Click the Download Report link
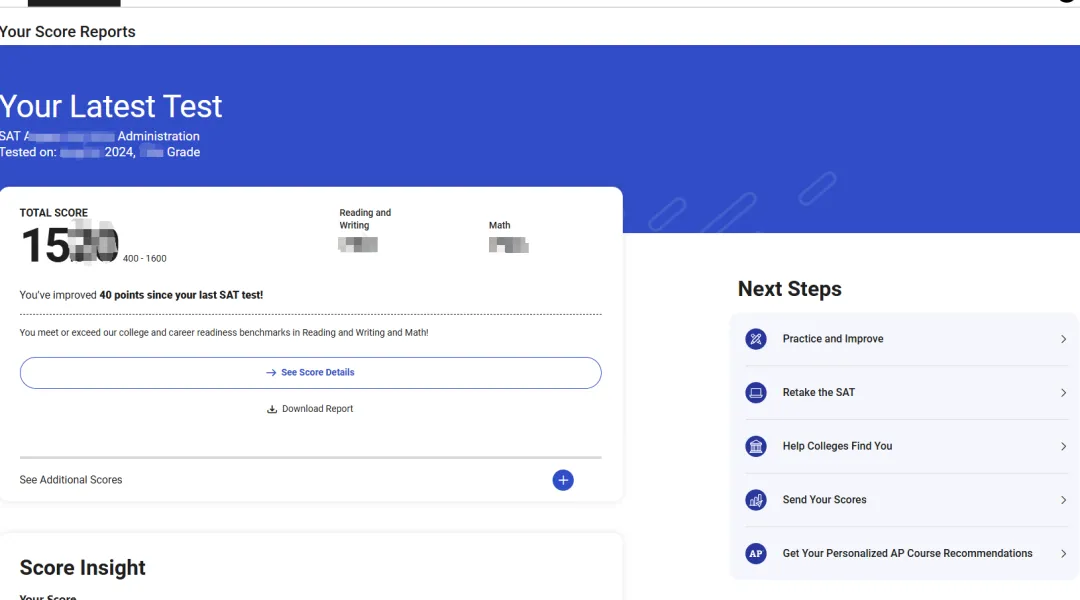 tap(317, 409)
